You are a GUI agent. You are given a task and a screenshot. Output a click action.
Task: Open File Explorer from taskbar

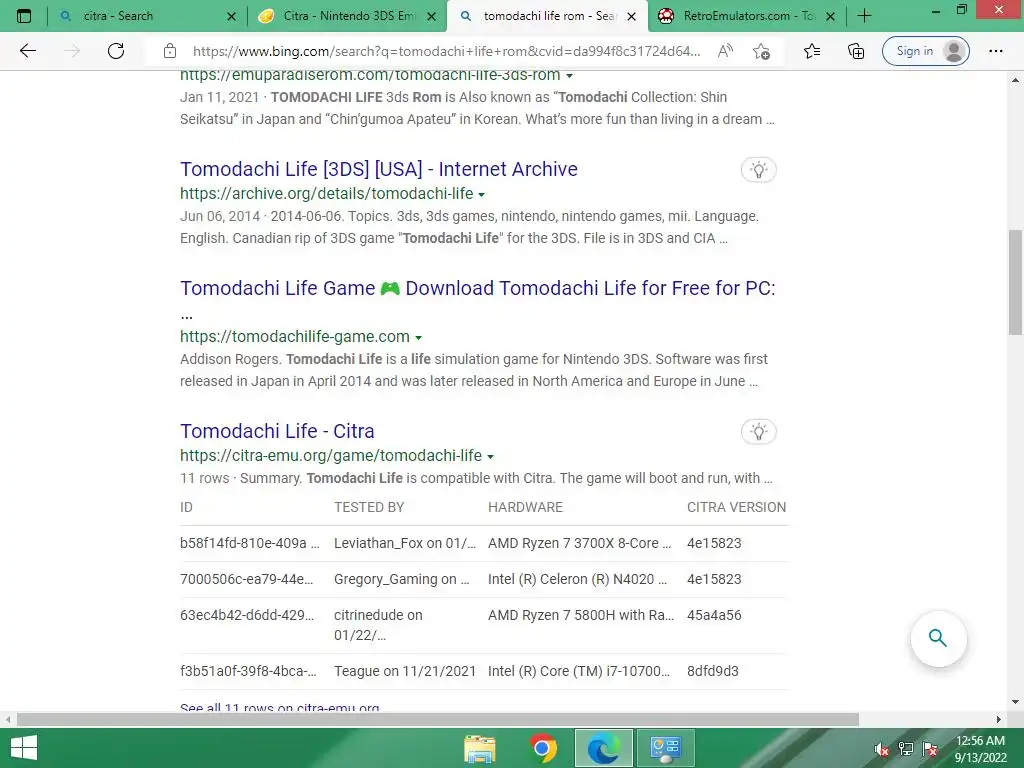click(479, 748)
